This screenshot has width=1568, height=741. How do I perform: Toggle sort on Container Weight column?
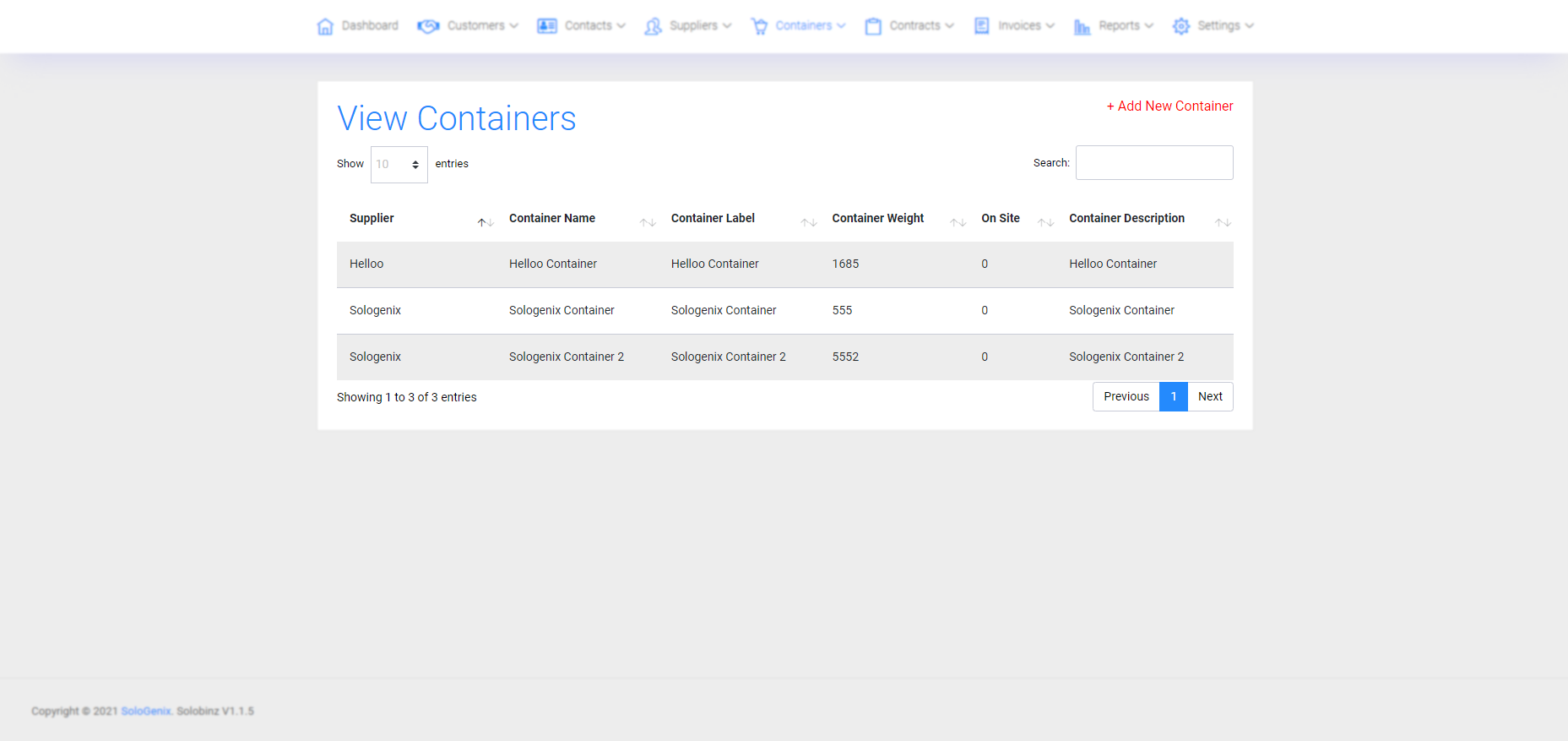point(958,222)
